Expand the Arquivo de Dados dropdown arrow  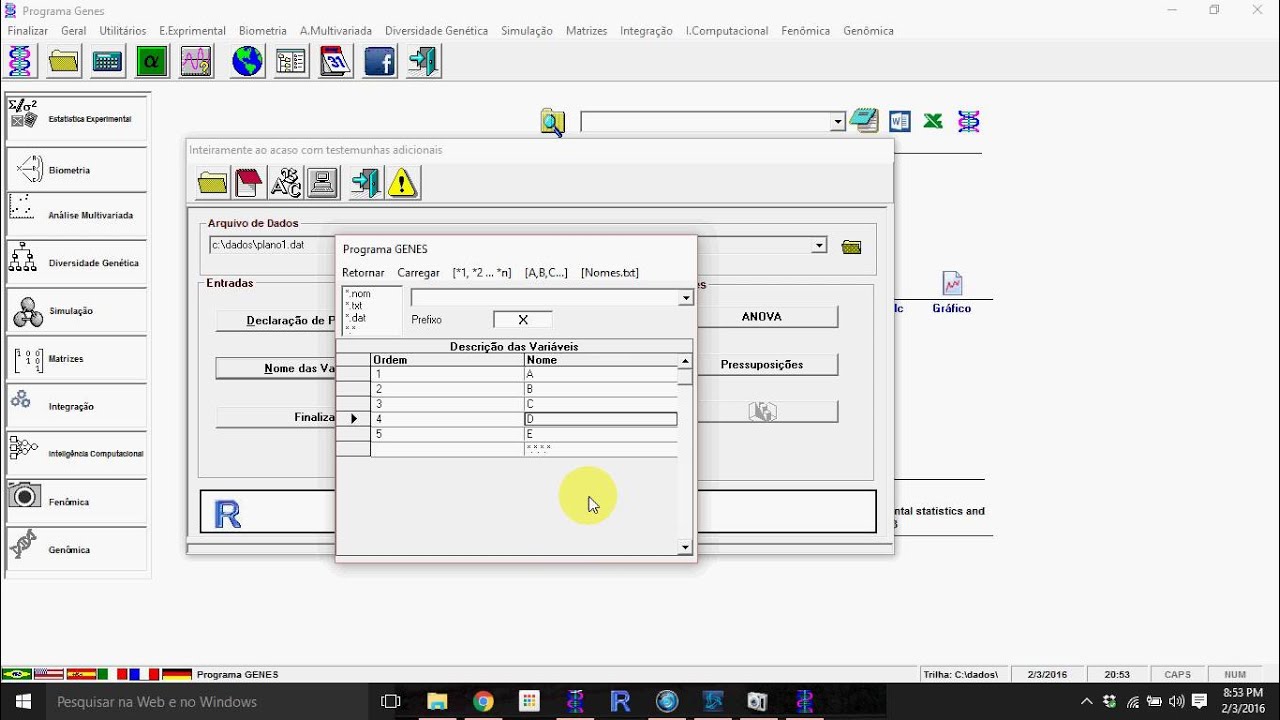819,245
